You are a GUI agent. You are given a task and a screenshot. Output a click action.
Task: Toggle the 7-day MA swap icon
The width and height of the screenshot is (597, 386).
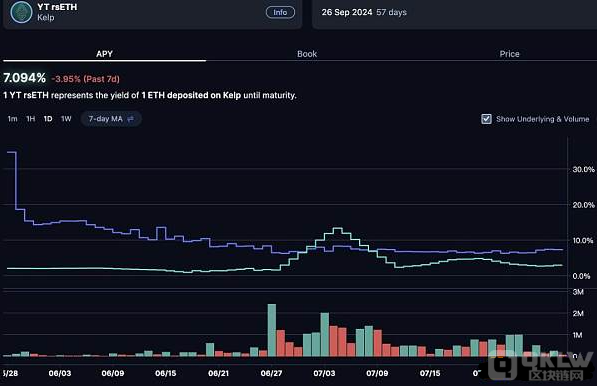[131, 119]
